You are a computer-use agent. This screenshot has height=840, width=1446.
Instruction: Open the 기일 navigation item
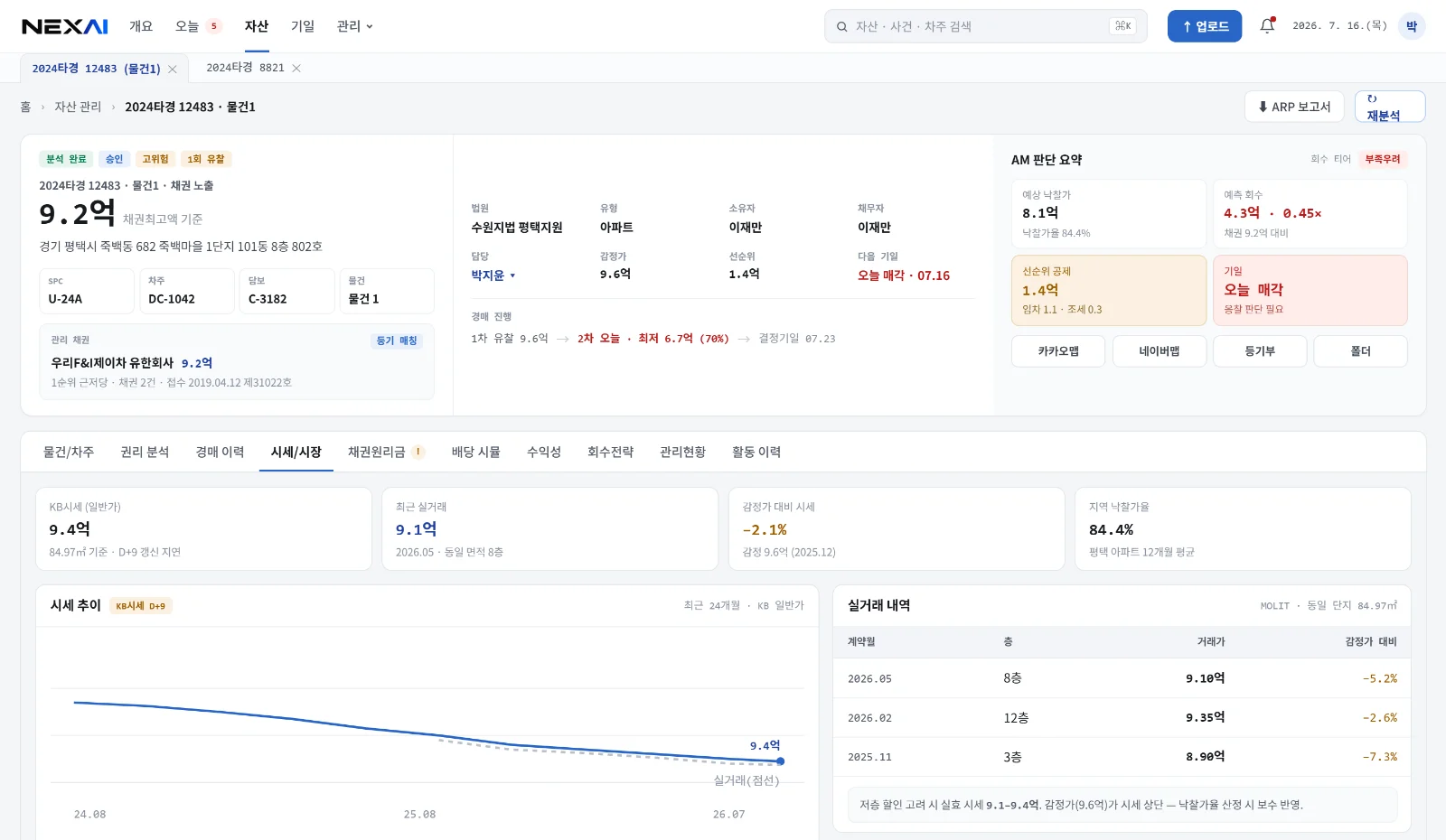pyautogui.click(x=303, y=26)
